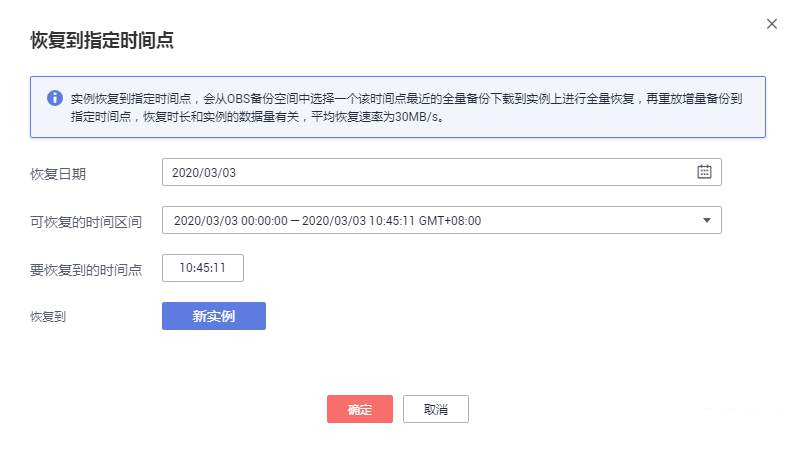This screenshot has height=452, width=796.
Task: Click the blue info icon in notice
Action: pos(55,98)
